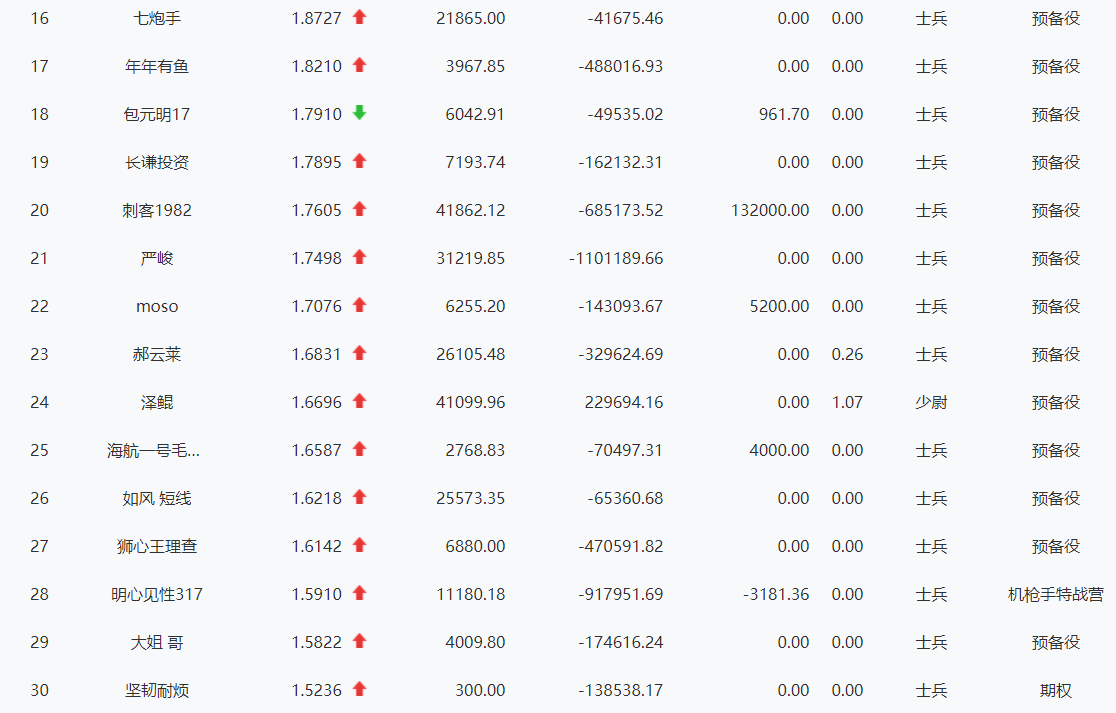
Task: Click the 期权 group label in row 30
Action: pyautogui.click(x=1056, y=690)
